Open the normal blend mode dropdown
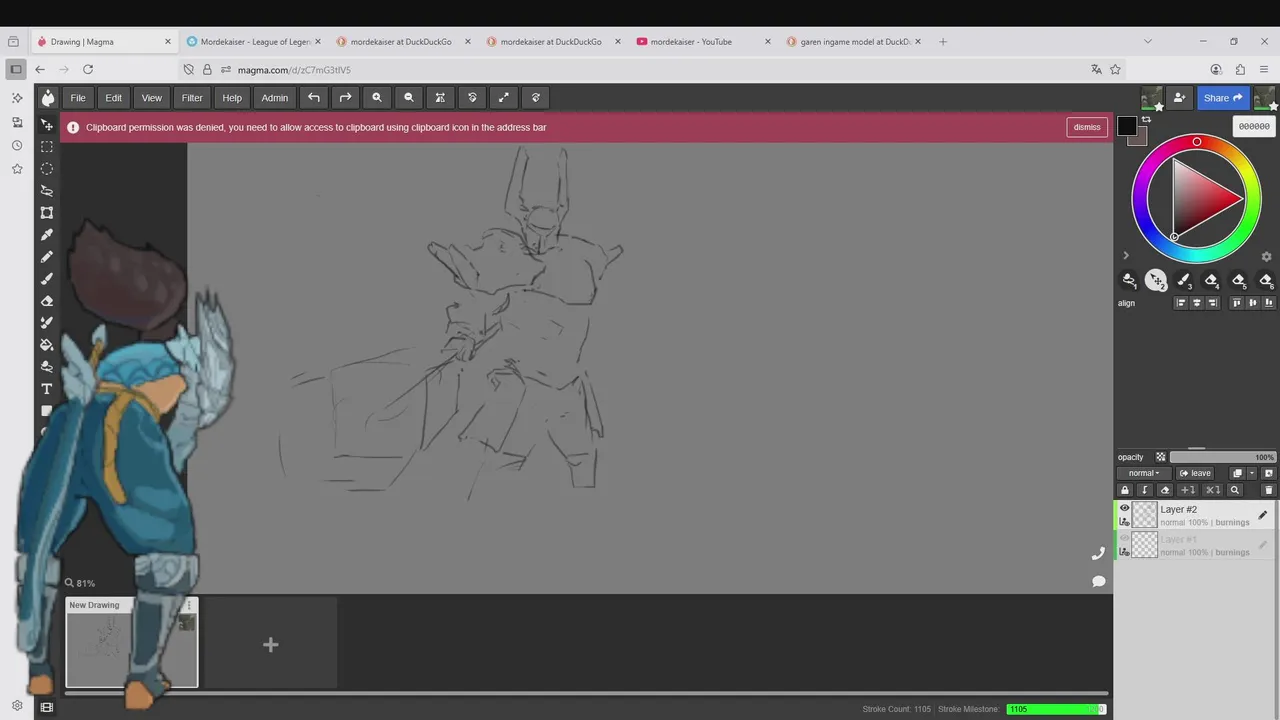Viewport: 1280px width, 720px height. click(x=1143, y=473)
